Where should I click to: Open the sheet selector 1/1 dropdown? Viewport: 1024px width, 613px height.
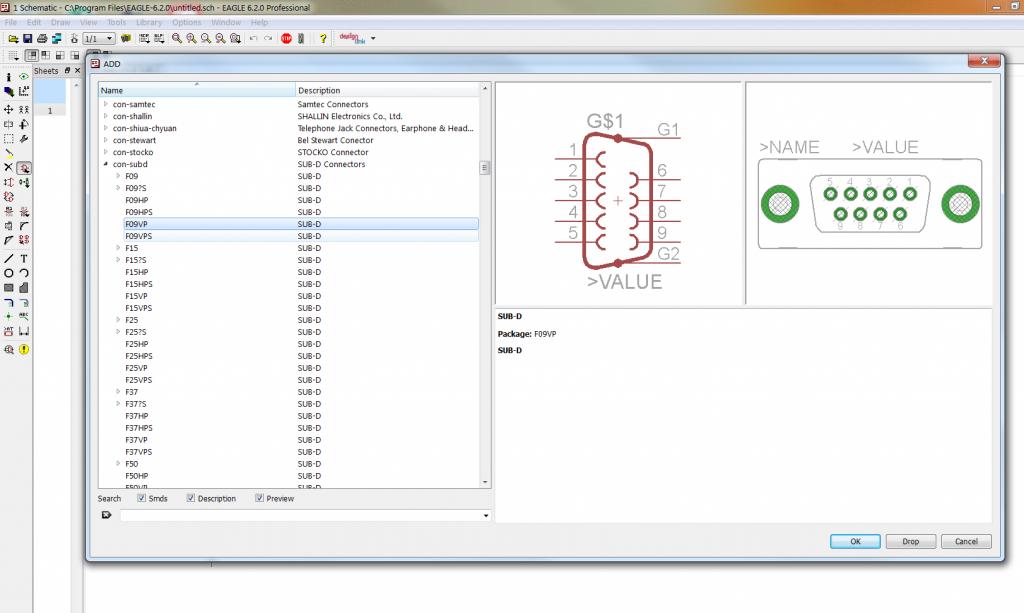click(98, 38)
